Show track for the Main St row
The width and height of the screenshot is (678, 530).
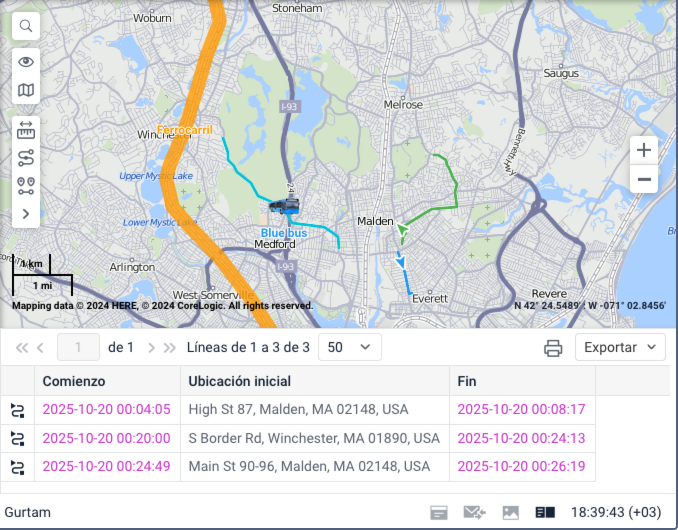[18, 467]
